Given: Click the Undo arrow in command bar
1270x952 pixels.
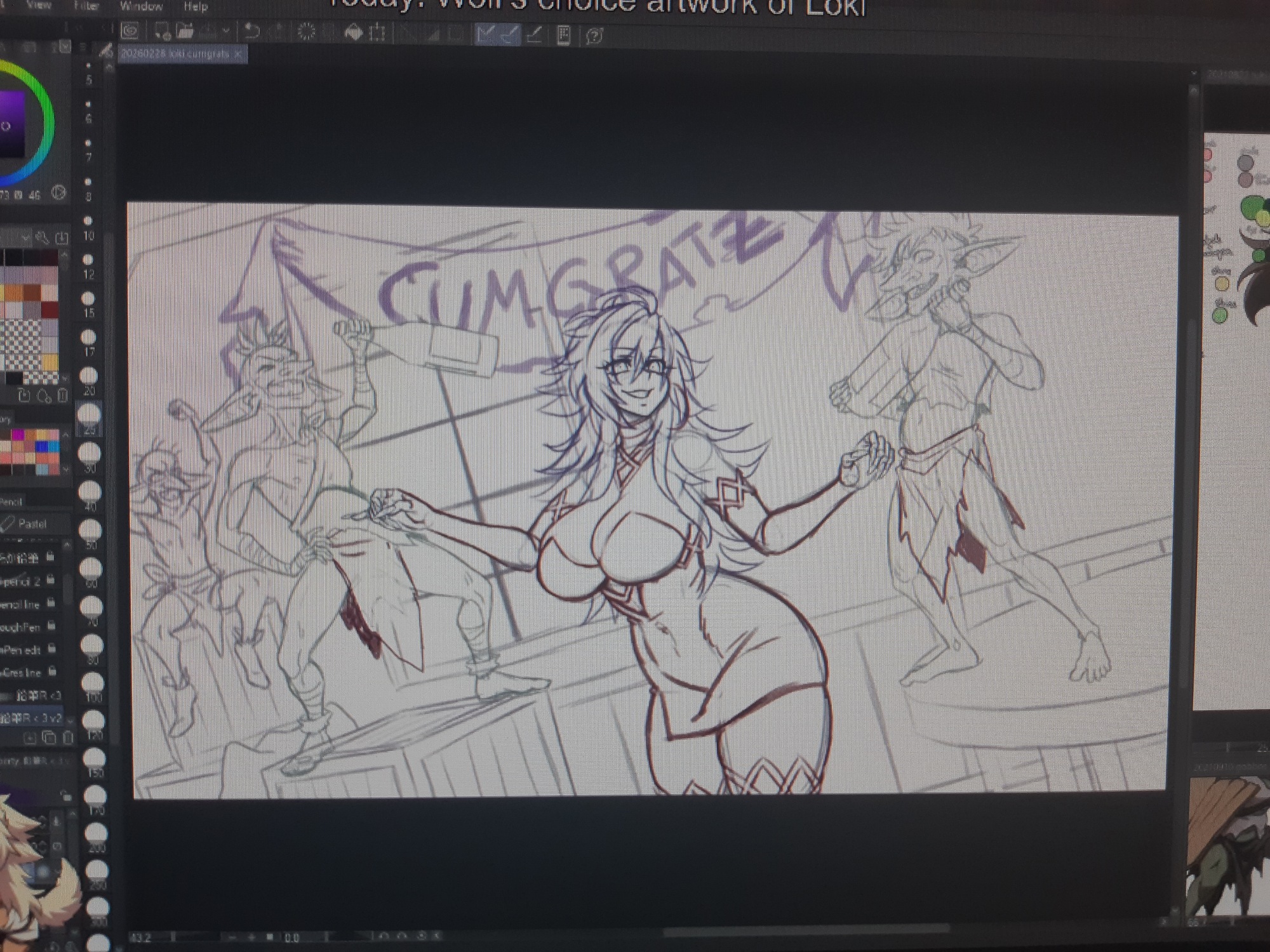Looking at the screenshot, I should coord(251,32).
